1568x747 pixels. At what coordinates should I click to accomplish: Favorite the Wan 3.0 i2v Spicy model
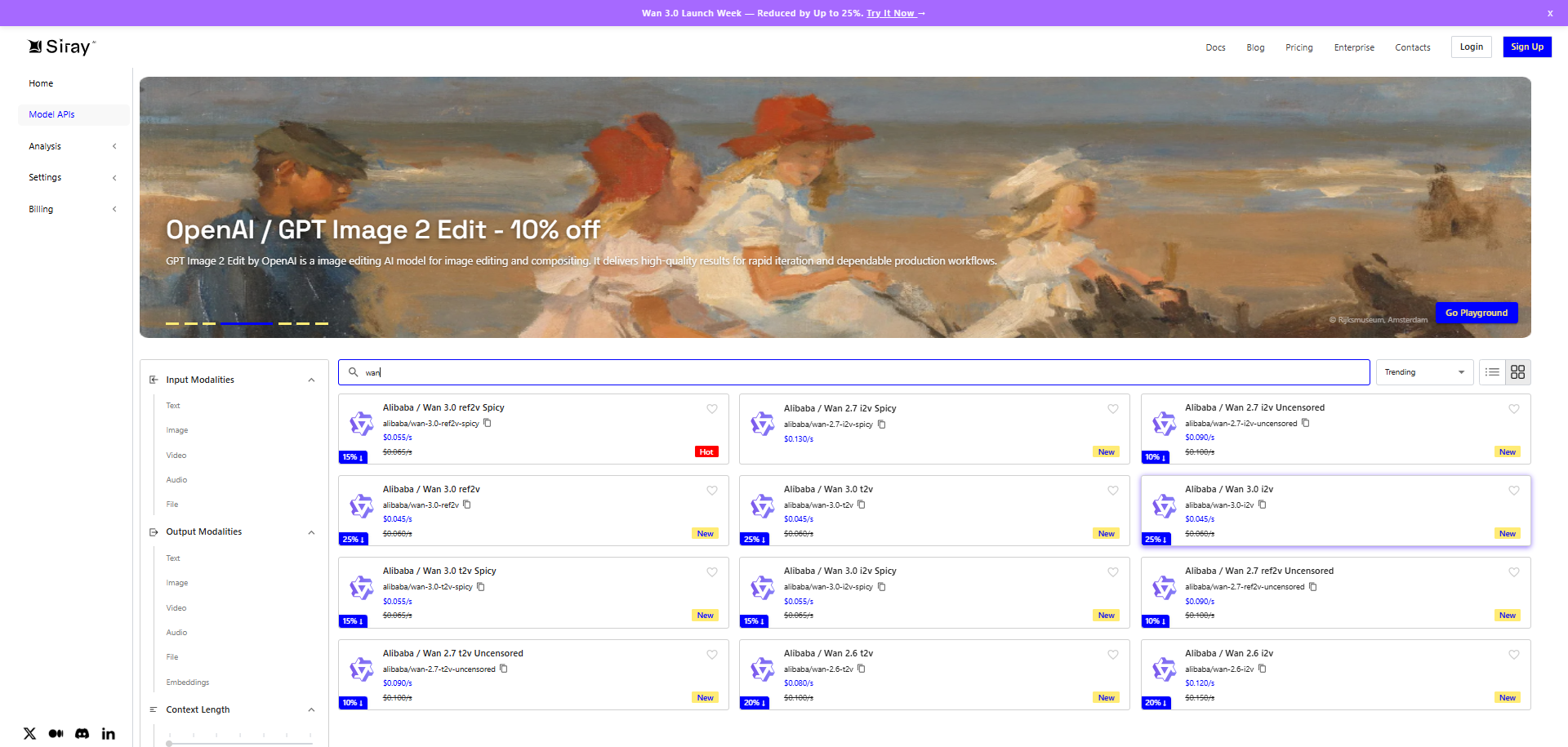click(1113, 571)
